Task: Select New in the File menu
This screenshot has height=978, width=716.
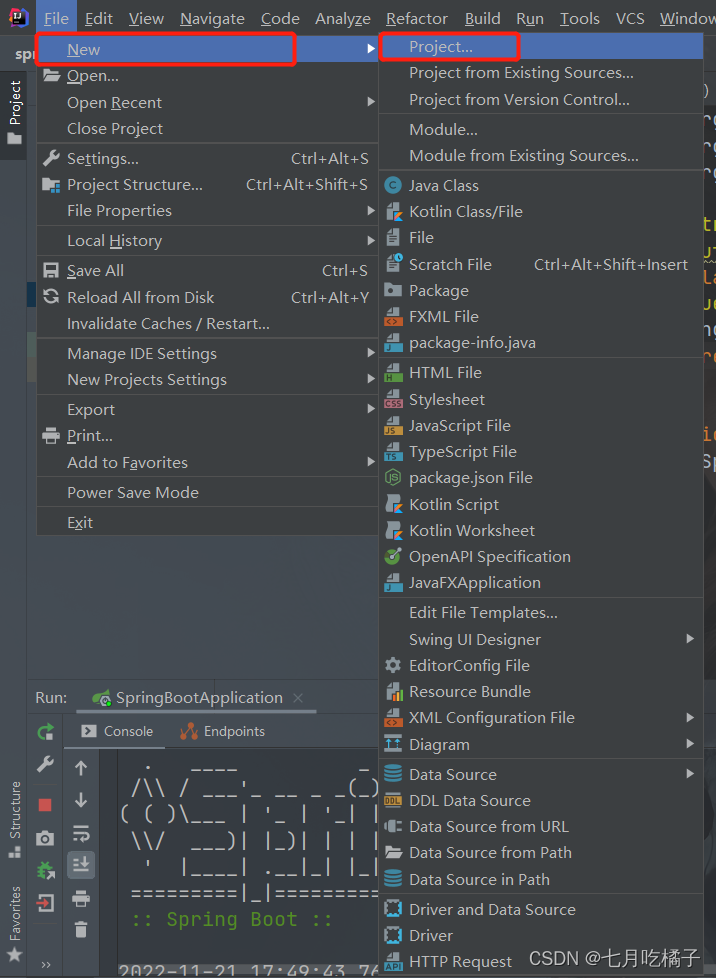Action: (x=208, y=49)
